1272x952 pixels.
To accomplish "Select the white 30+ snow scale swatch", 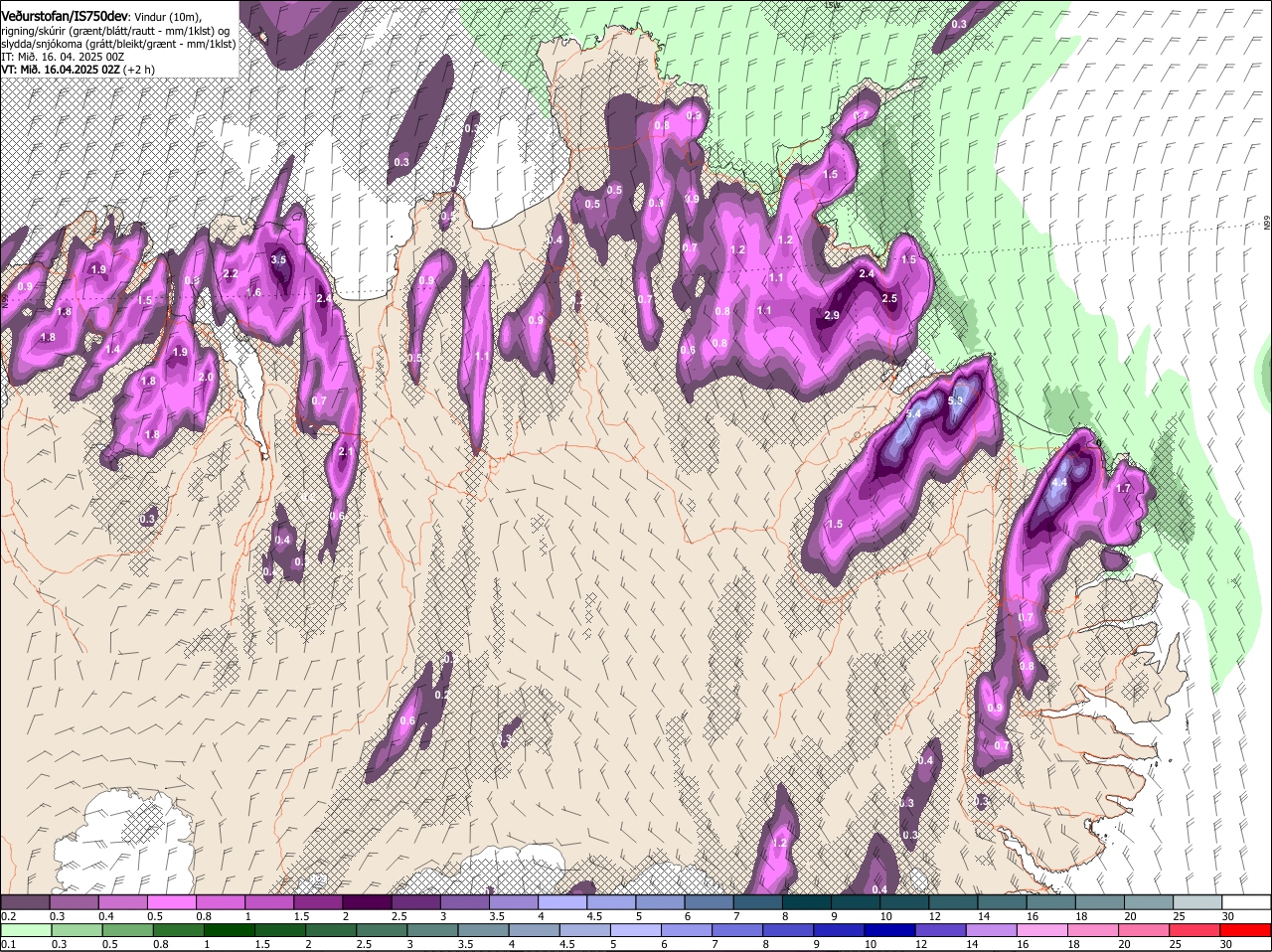I will point(1247,902).
